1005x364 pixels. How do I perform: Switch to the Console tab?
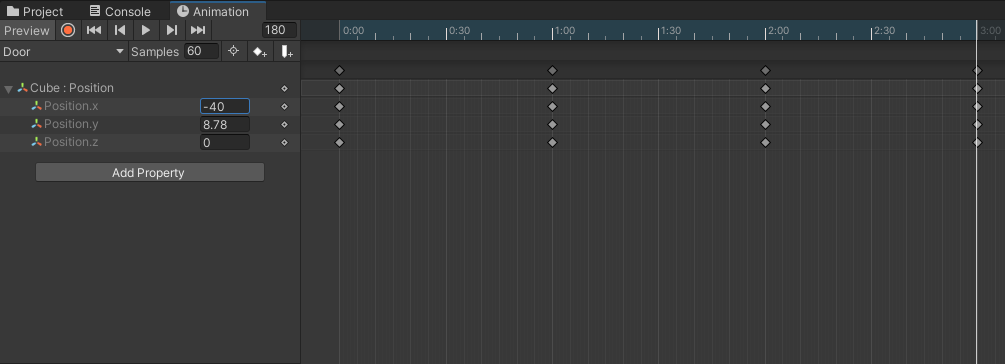tap(120, 12)
